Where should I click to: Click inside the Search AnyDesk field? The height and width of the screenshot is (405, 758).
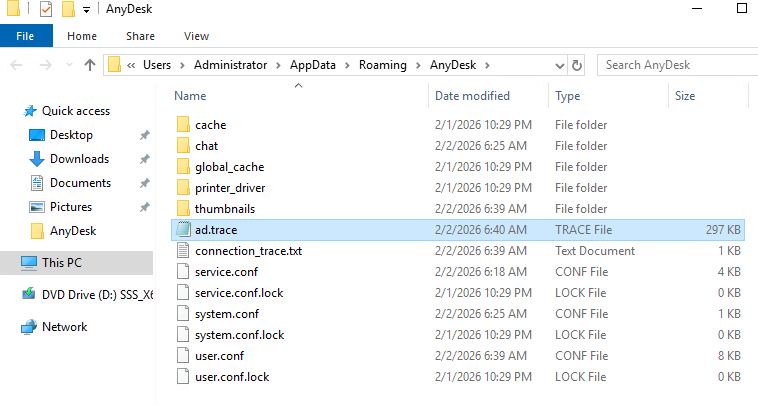[x=670, y=65]
